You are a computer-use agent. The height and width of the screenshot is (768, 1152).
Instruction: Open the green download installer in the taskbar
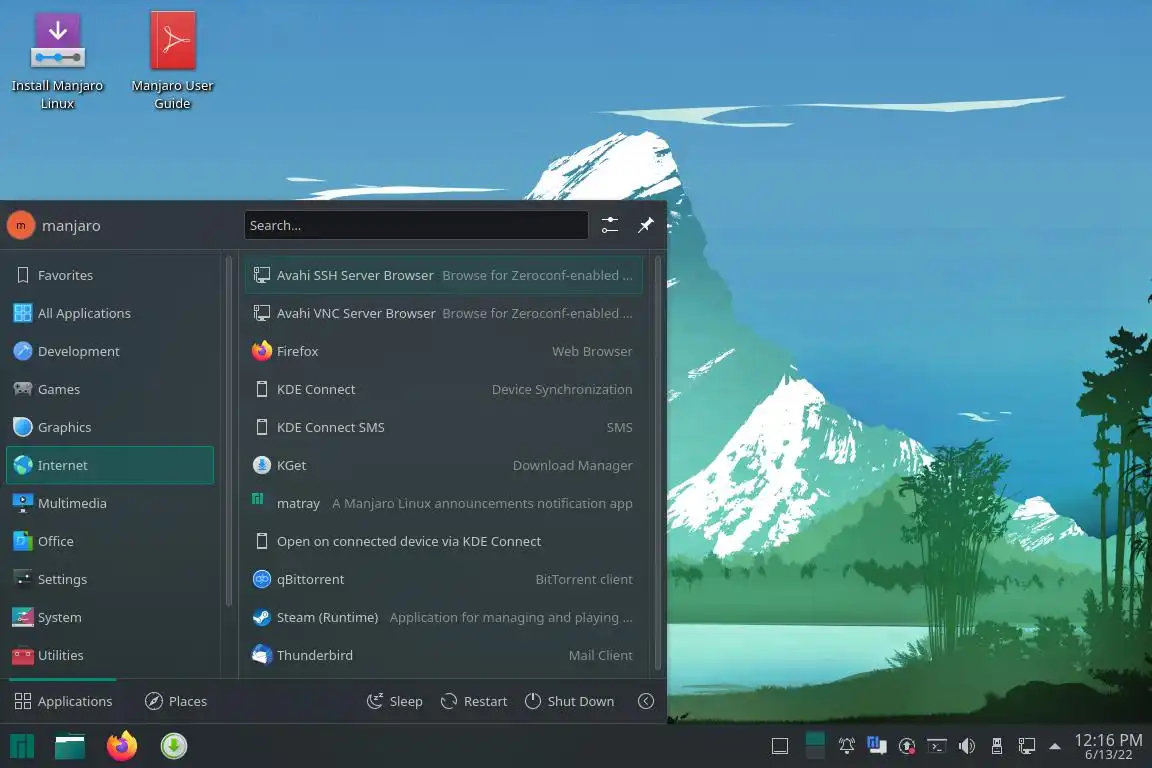[174, 746]
